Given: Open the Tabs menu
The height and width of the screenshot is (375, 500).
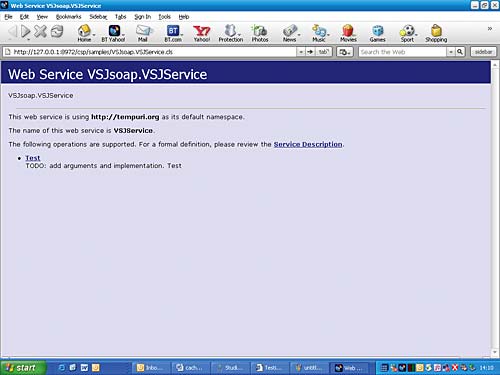Looking at the screenshot, I should tap(120, 17).
